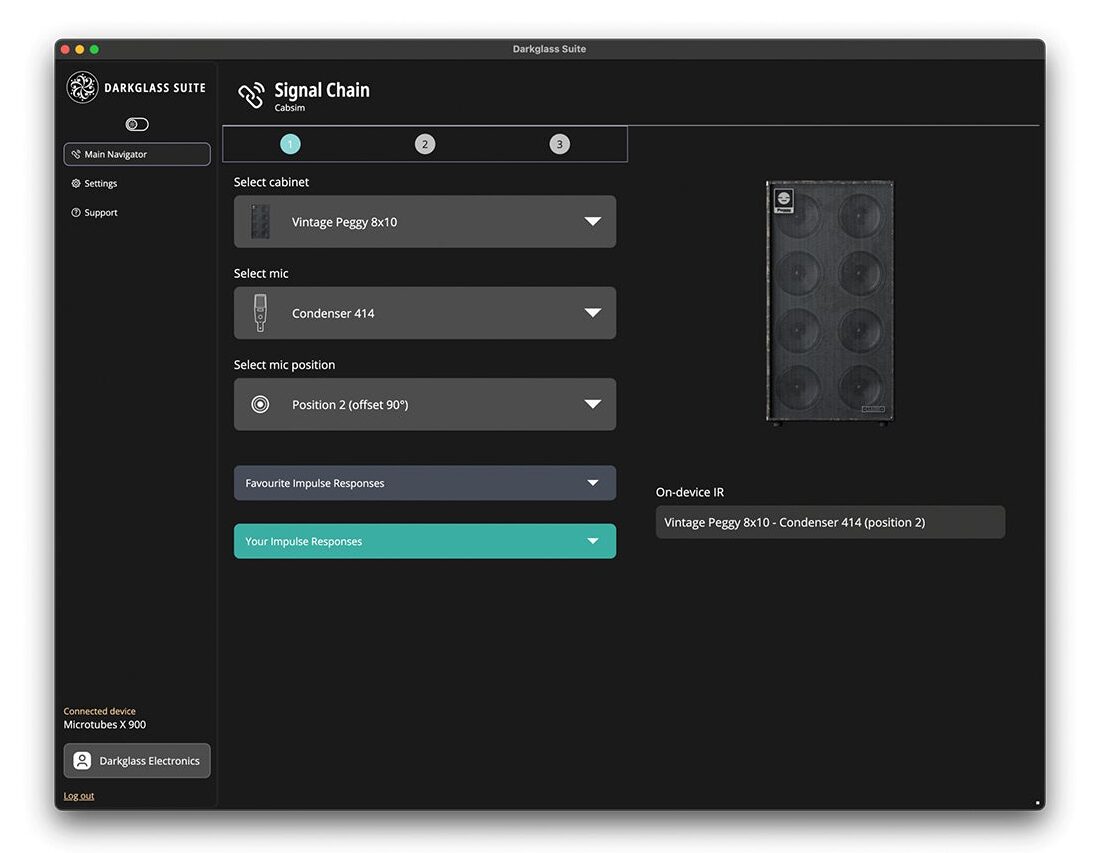Expand Favourite Impulse Responses
Viewport: 1093px width, 853px height.
(x=425, y=483)
